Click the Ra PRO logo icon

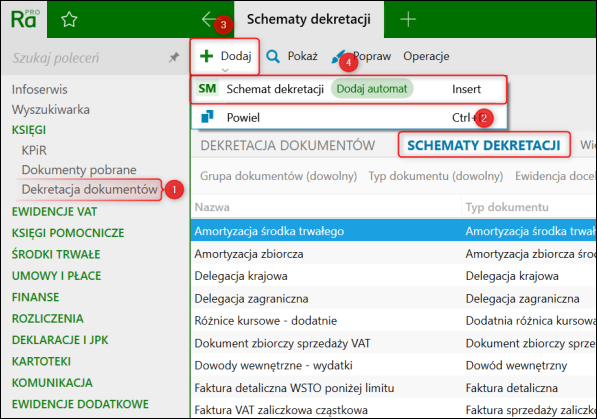[x=24, y=19]
